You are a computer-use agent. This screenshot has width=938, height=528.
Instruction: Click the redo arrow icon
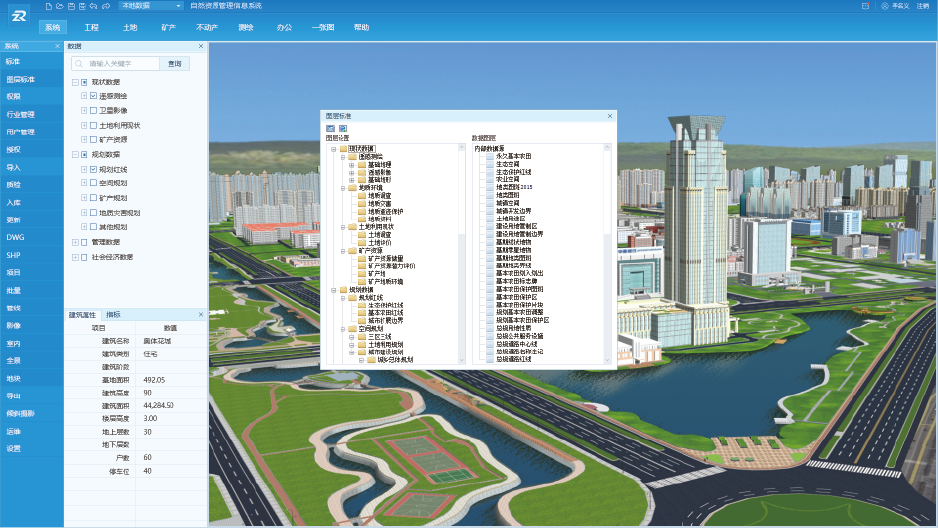[x=105, y=6]
